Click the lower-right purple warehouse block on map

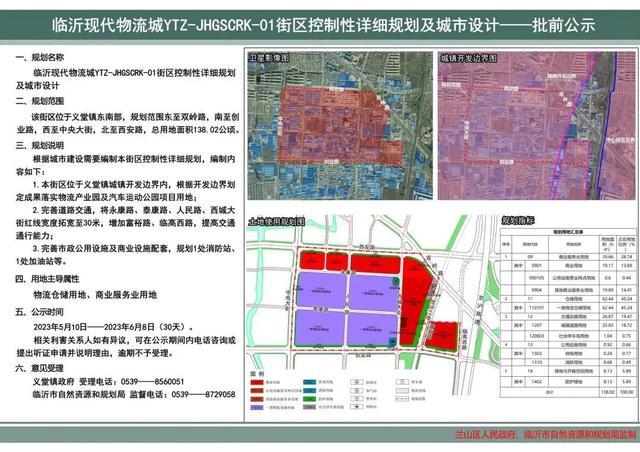point(372,328)
